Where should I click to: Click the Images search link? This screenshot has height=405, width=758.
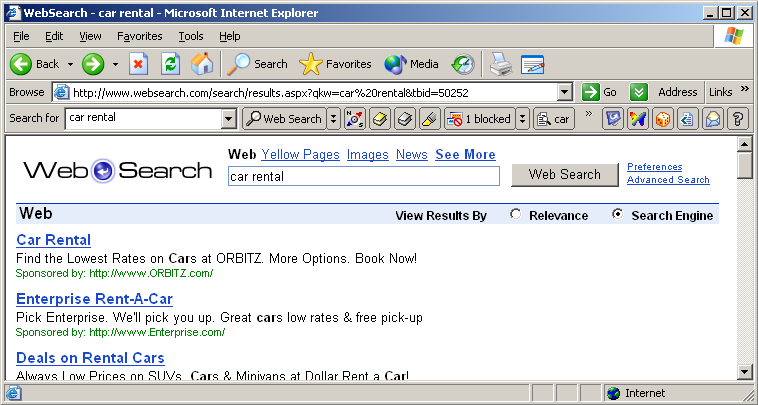point(367,155)
